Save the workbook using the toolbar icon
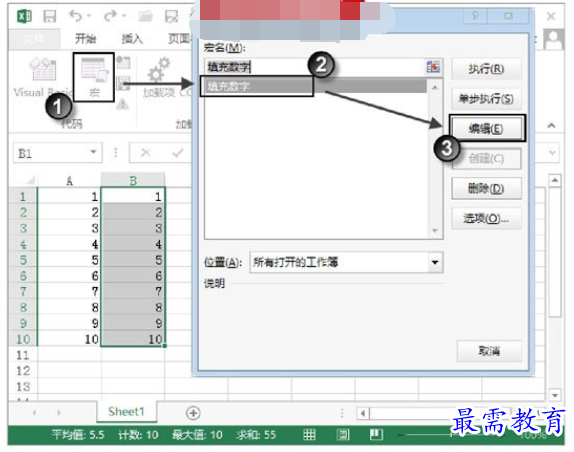This screenshot has height=452, width=574. [49, 16]
